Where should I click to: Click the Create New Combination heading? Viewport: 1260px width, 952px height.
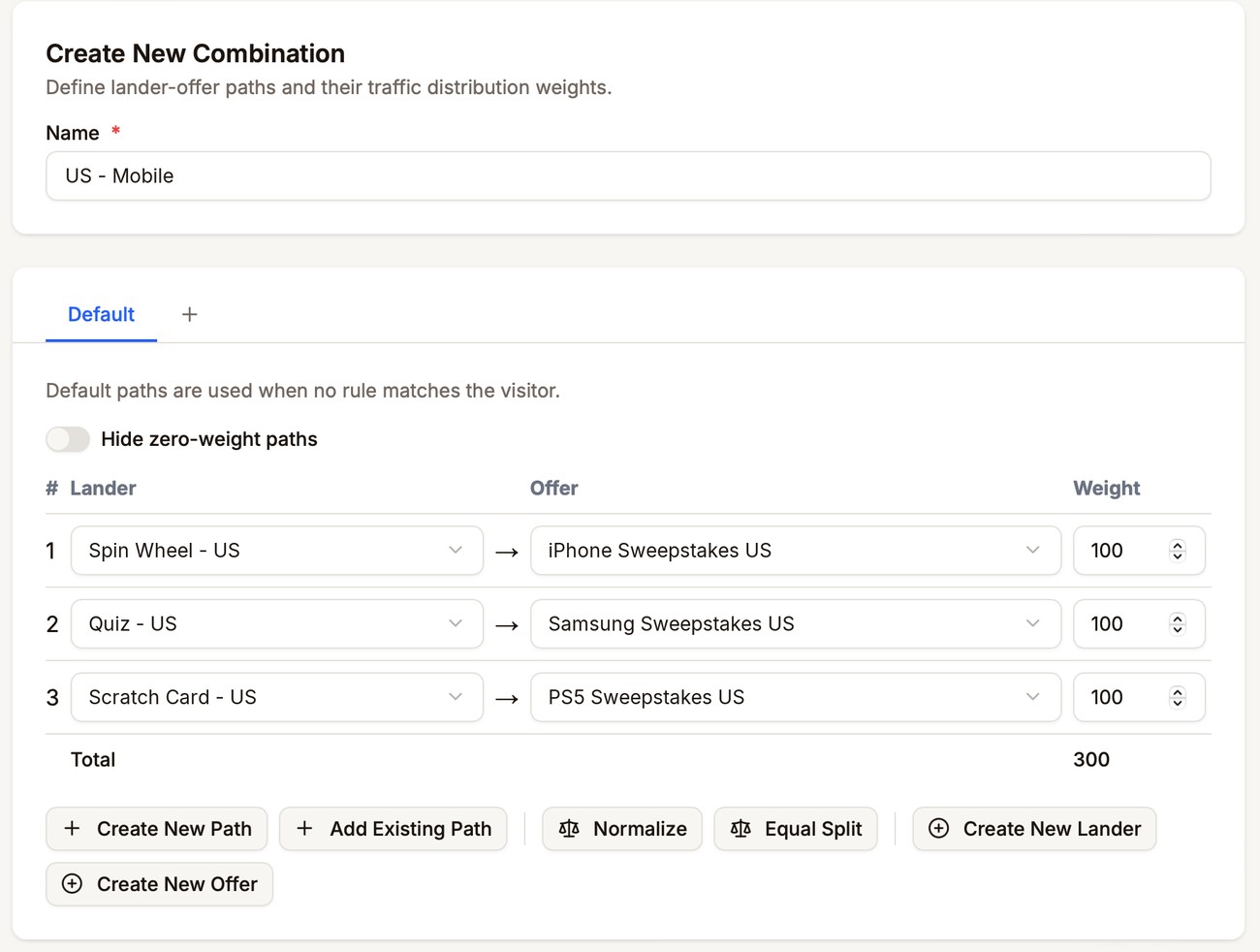(x=196, y=53)
